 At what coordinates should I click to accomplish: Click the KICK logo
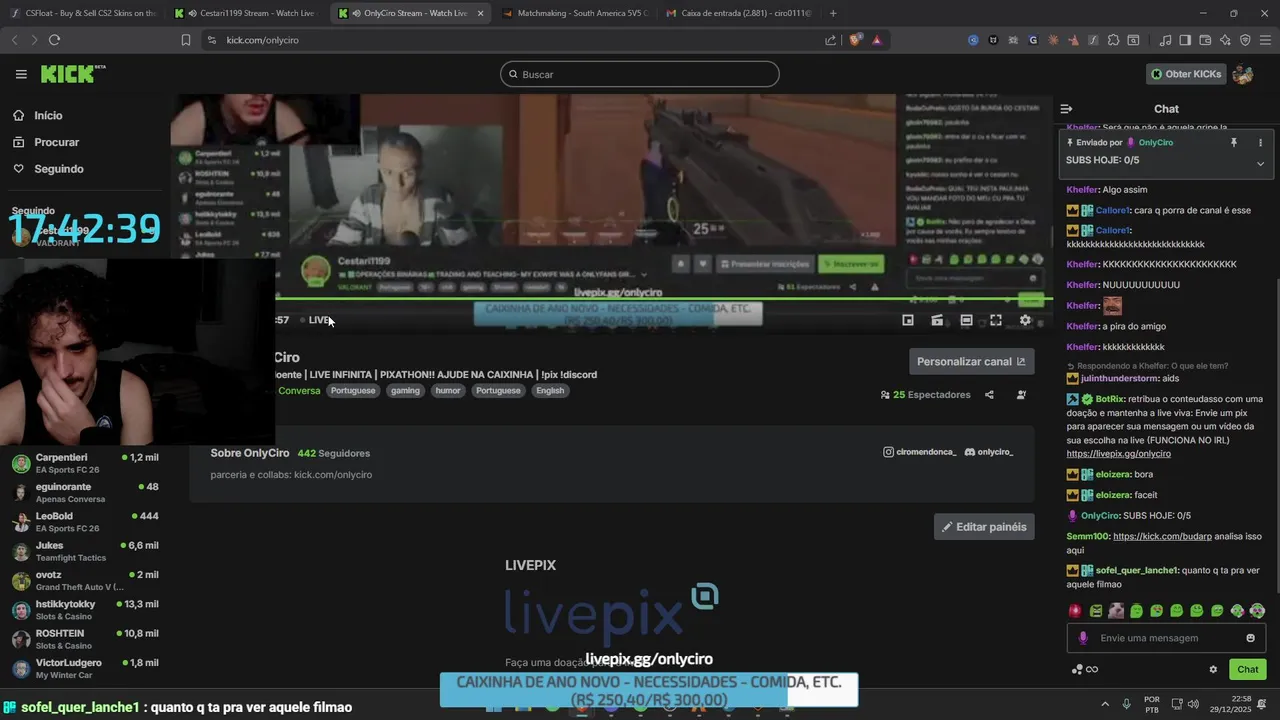point(72,74)
